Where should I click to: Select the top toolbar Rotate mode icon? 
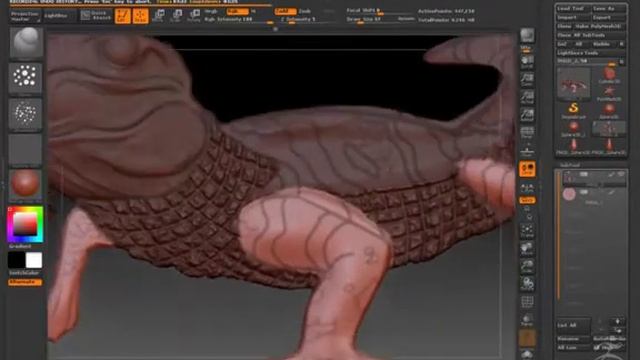click(x=194, y=16)
